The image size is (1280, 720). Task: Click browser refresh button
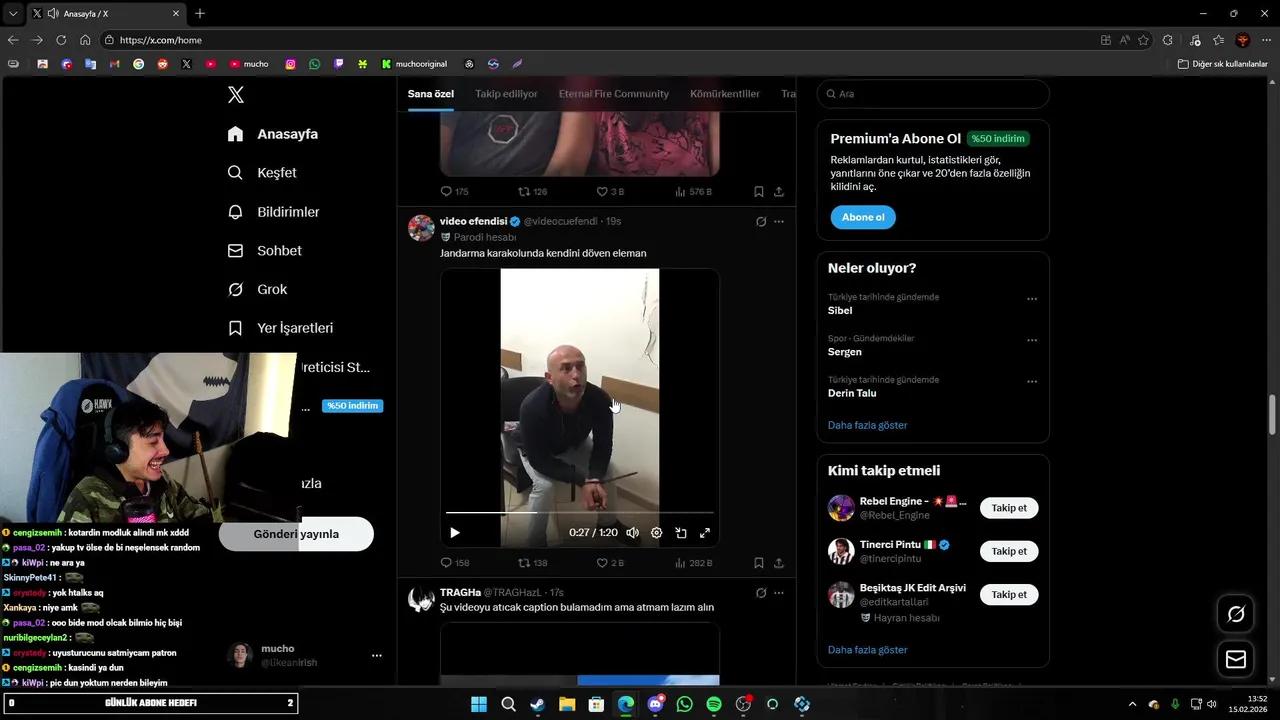61,40
